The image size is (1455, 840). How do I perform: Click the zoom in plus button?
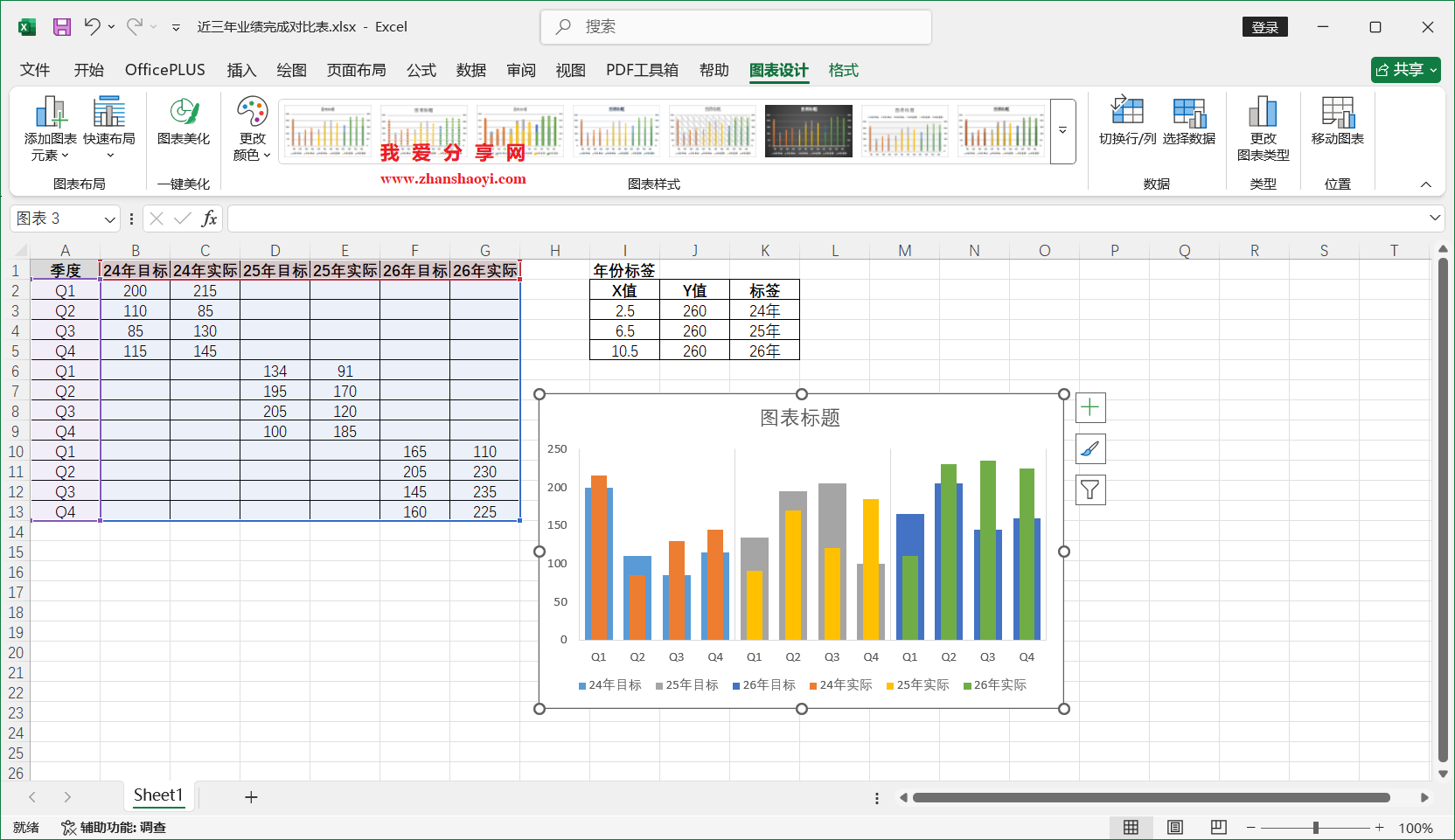(1379, 827)
